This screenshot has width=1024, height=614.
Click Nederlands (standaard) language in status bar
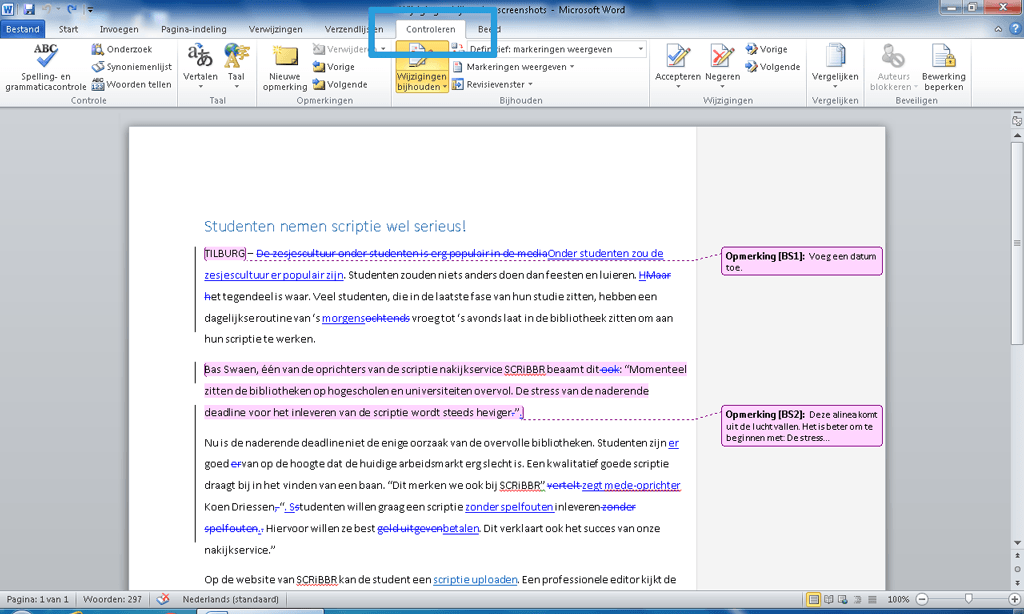click(x=231, y=599)
